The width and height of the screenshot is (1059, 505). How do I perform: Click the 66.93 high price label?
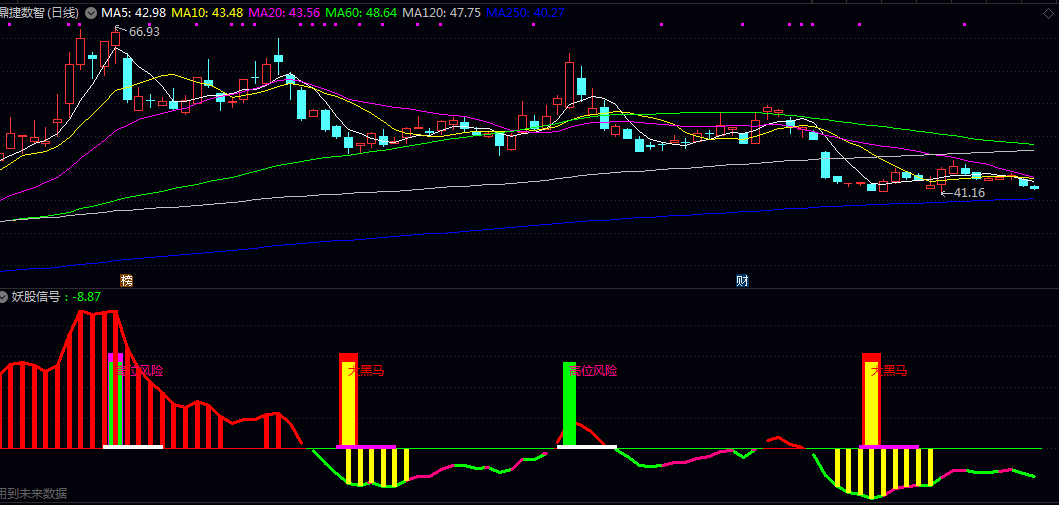pos(144,32)
